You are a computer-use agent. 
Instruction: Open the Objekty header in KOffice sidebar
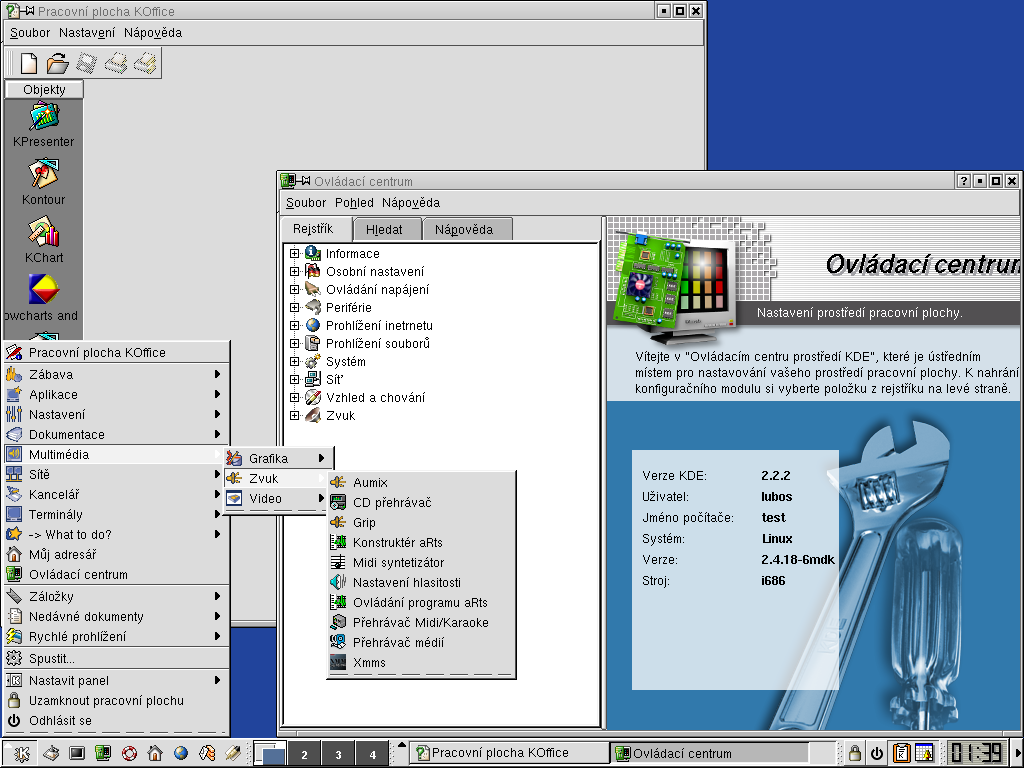point(44,89)
